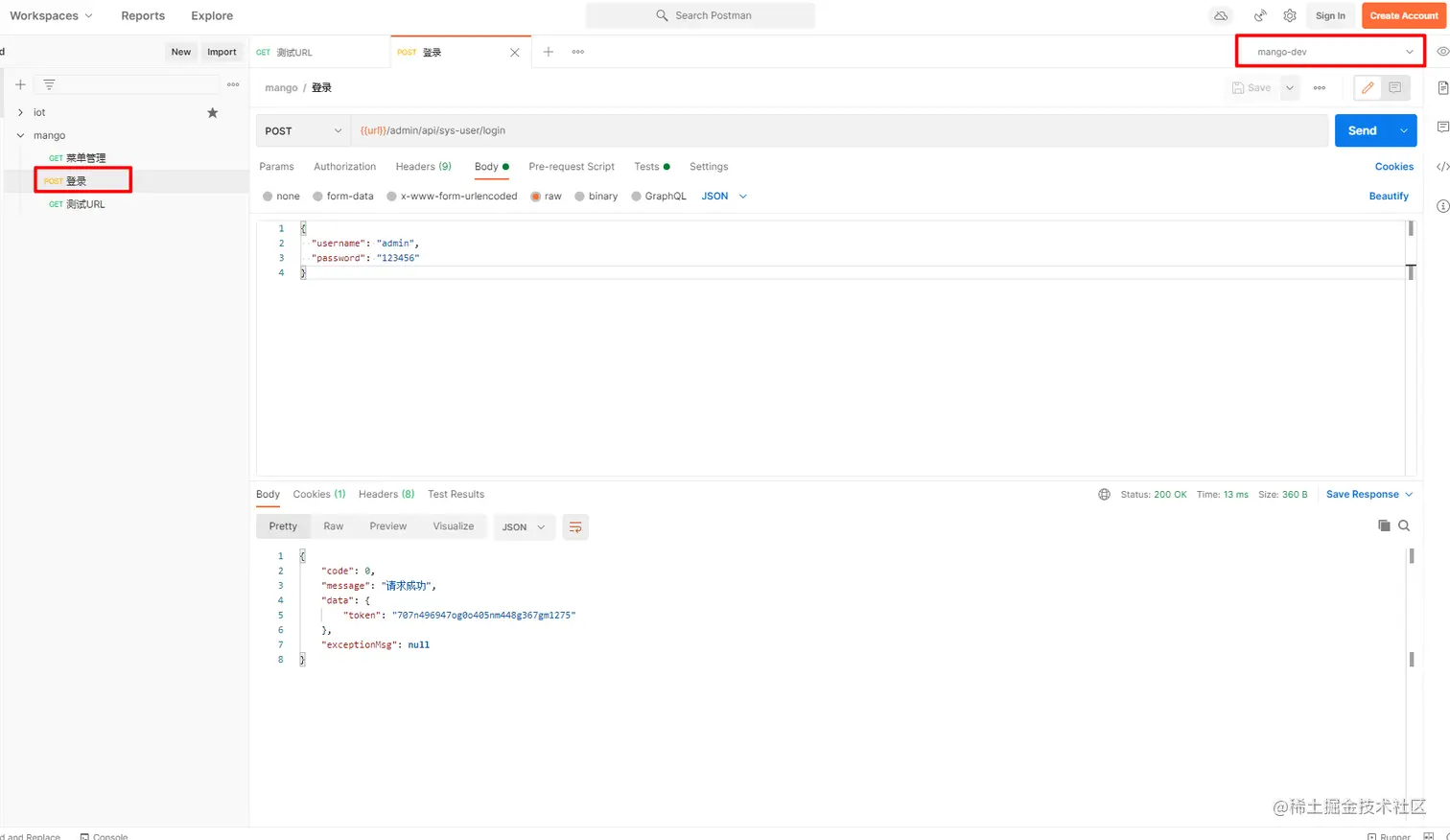Screen dimensions: 1450x840
Task: Click the Sign In button
Action: (1330, 15)
